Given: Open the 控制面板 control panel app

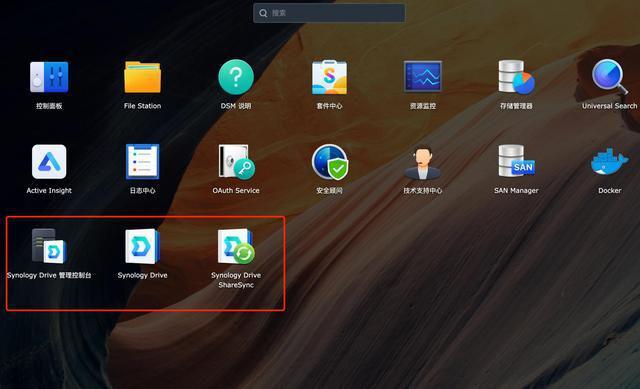Looking at the screenshot, I should 49,77.
